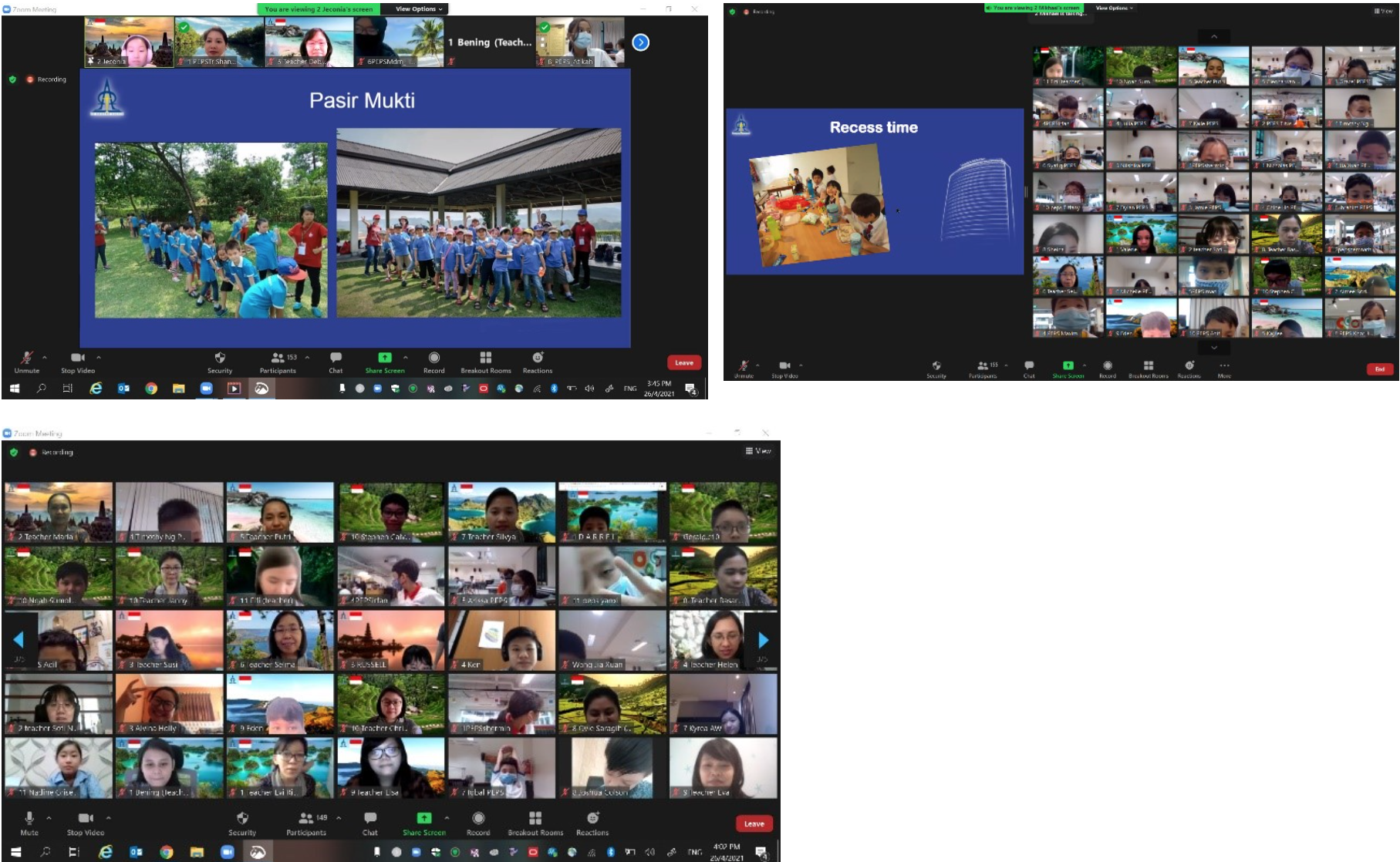Open Reactions in the Recess time window
The height and width of the screenshot is (862, 1400).
click(x=1189, y=369)
